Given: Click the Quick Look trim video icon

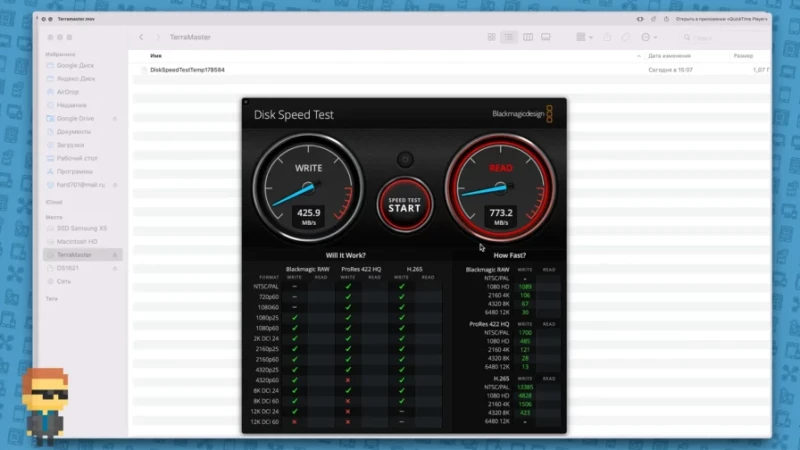Looking at the screenshot, I should pos(640,19).
